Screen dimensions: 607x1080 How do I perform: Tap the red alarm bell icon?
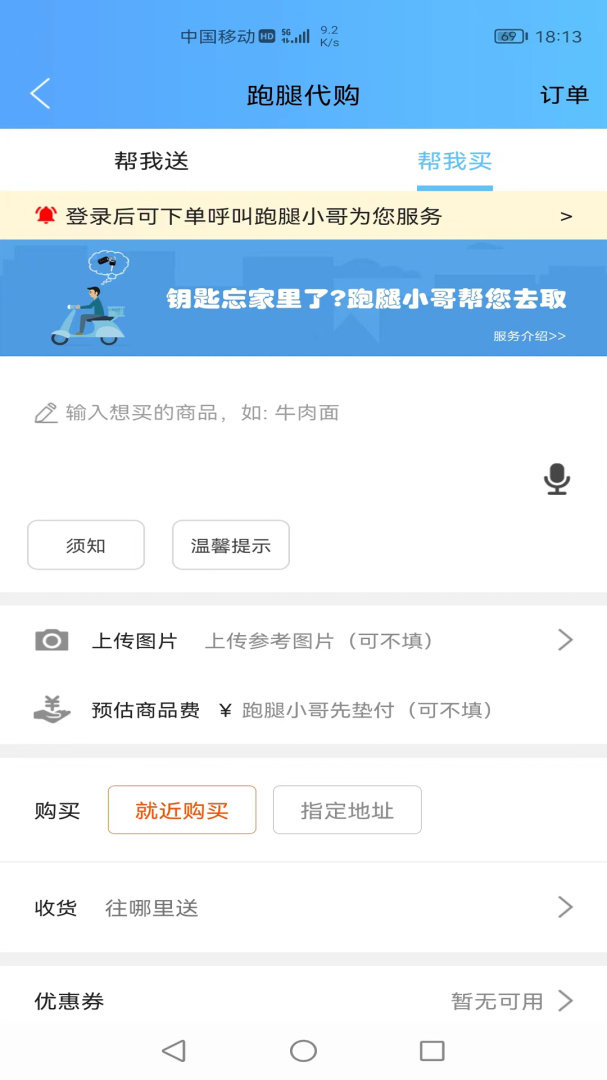click(x=45, y=216)
